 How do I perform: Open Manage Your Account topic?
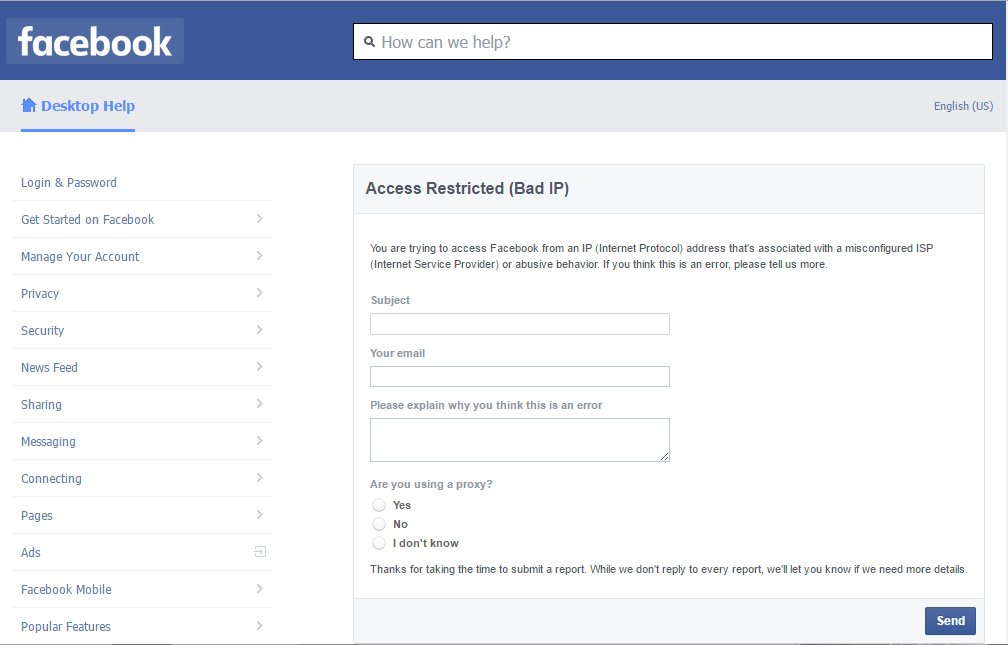pyautogui.click(x=80, y=257)
